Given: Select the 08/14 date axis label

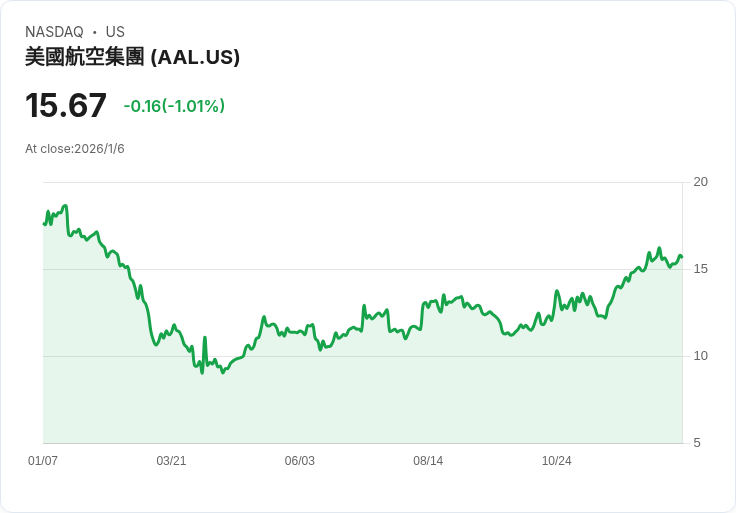Looking at the screenshot, I should coord(428,461).
